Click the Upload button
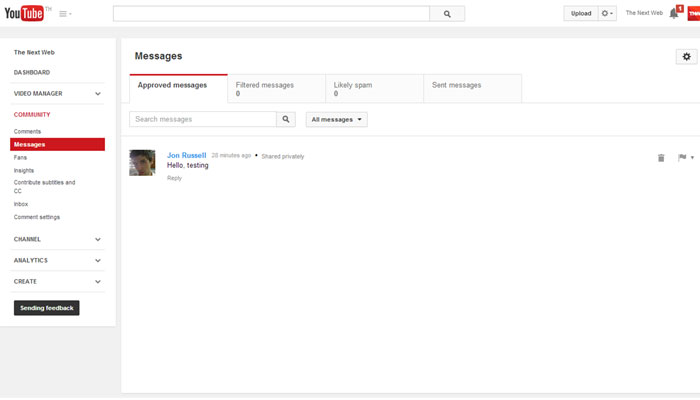 click(581, 13)
